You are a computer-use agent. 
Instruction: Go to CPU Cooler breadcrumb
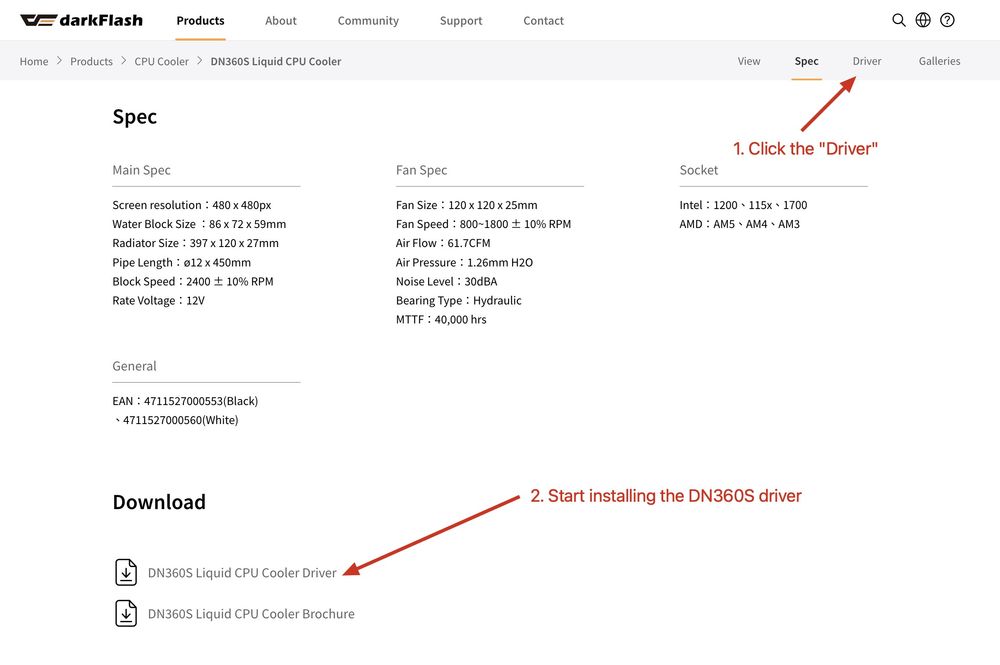tap(161, 61)
